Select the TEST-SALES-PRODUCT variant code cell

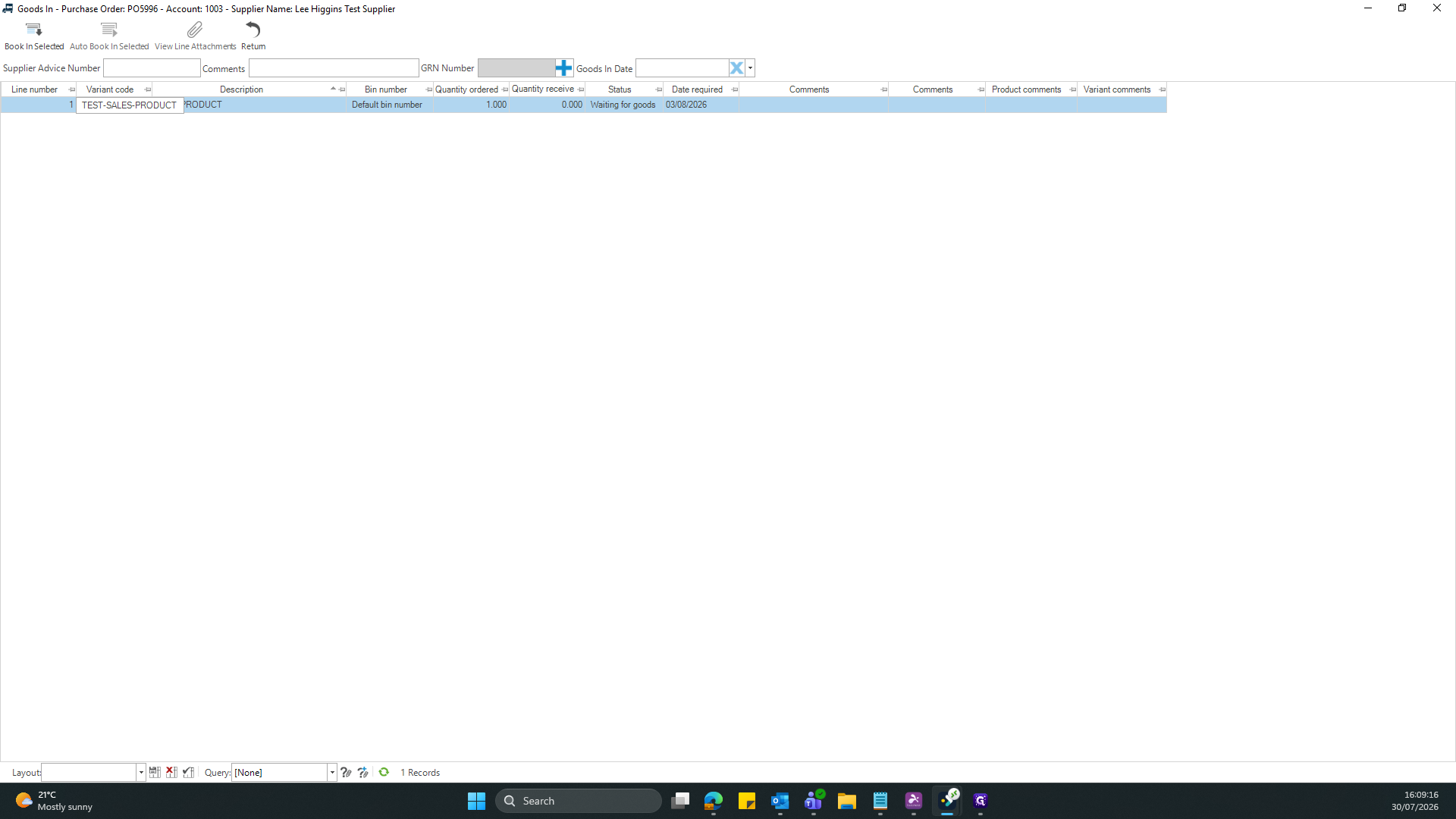pyautogui.click(x=129, y=105)
